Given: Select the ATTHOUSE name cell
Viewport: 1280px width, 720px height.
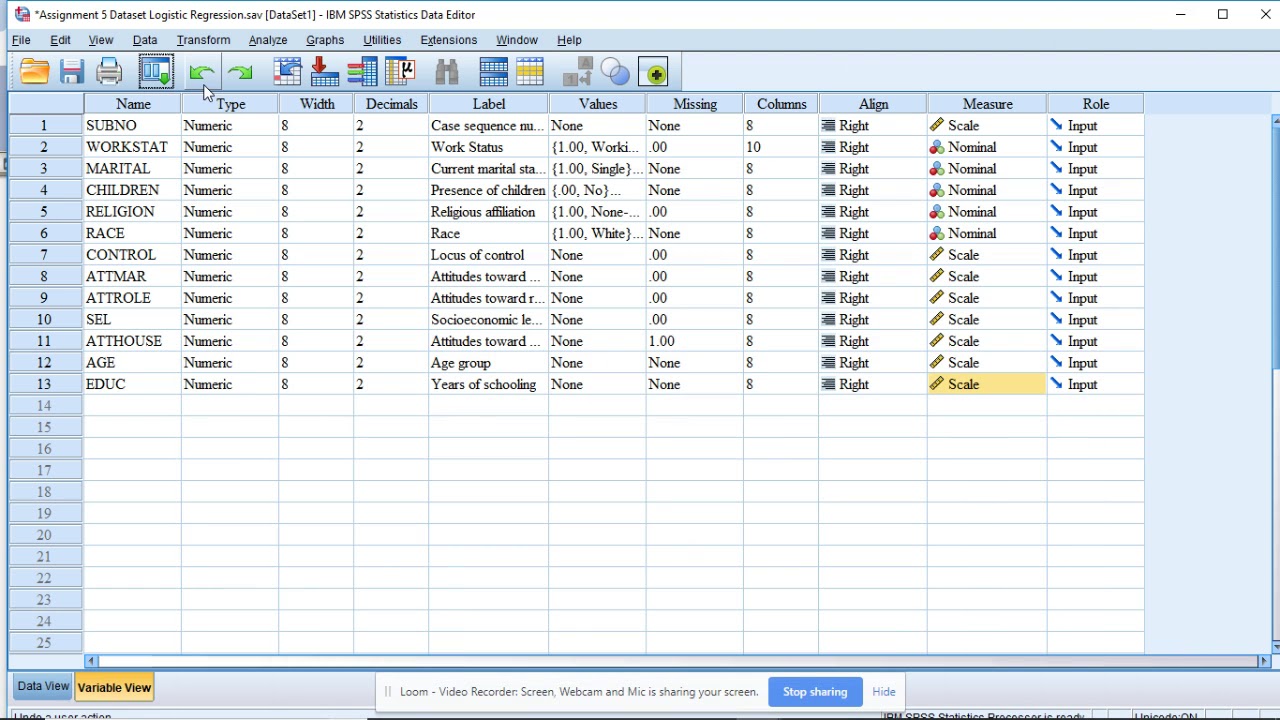Looking at the screenshot, I should point(133,341).
